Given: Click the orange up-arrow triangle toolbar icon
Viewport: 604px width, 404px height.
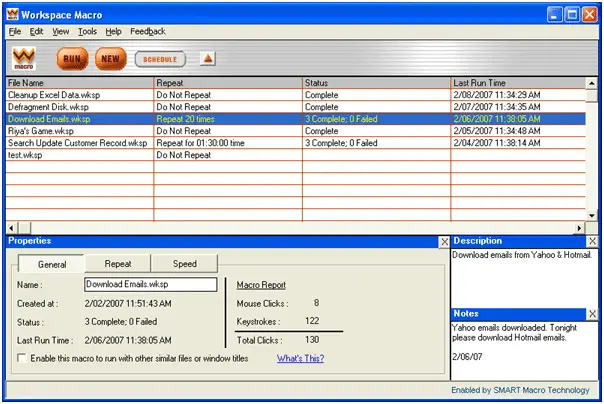Looking at the screenshot, I should 208,59.
